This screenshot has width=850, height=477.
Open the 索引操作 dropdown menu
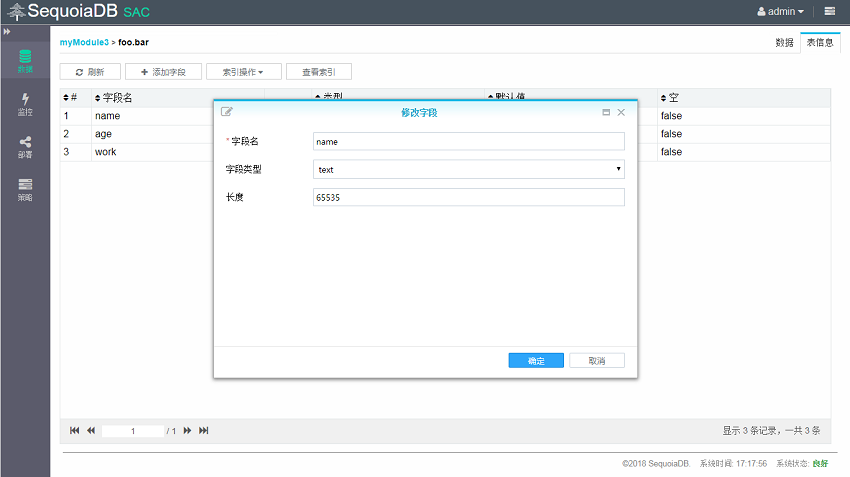(x=243, y=72)
